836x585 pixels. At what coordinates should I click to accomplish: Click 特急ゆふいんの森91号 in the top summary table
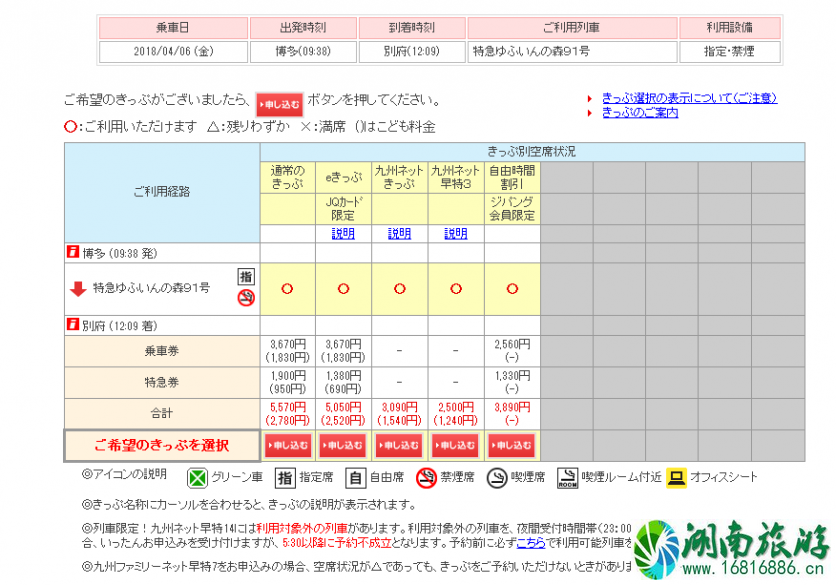pos(572,52)
